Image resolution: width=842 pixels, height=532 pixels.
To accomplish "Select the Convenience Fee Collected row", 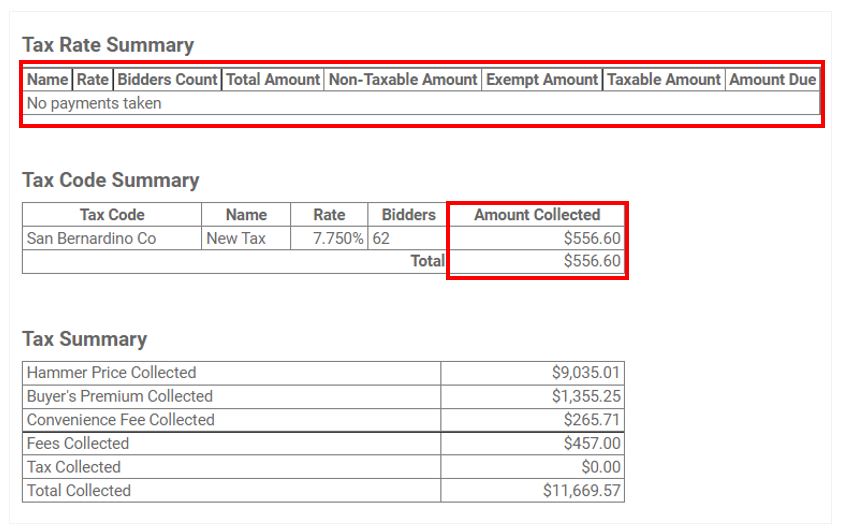I will pos(323,420).
